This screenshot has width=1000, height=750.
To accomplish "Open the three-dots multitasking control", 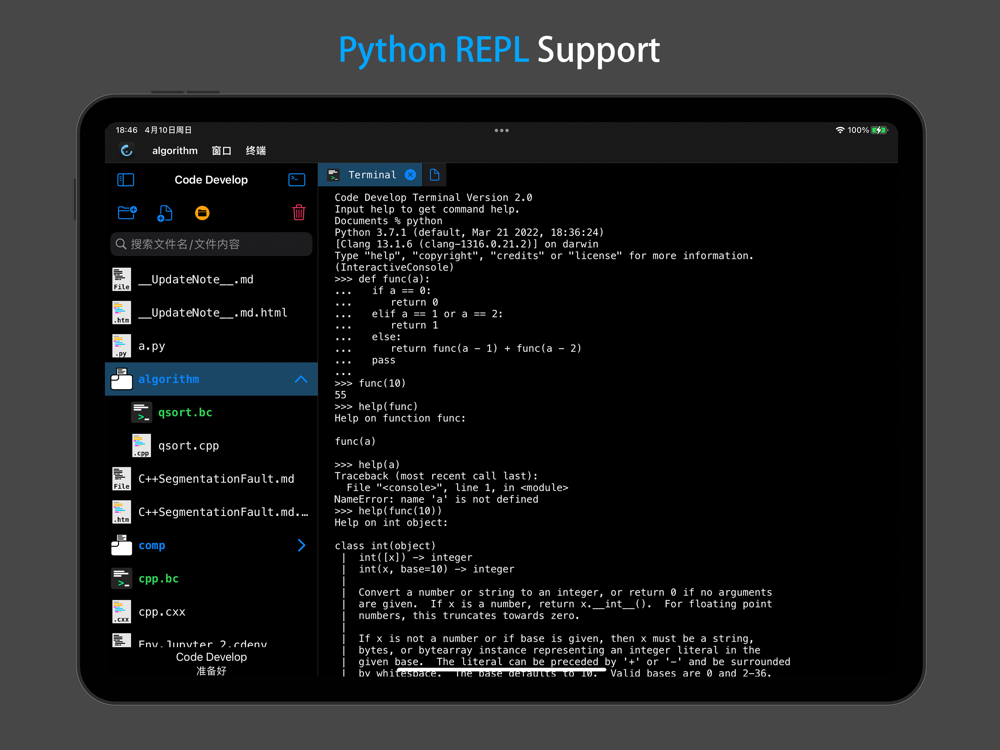I will click(x=501, y=130).
